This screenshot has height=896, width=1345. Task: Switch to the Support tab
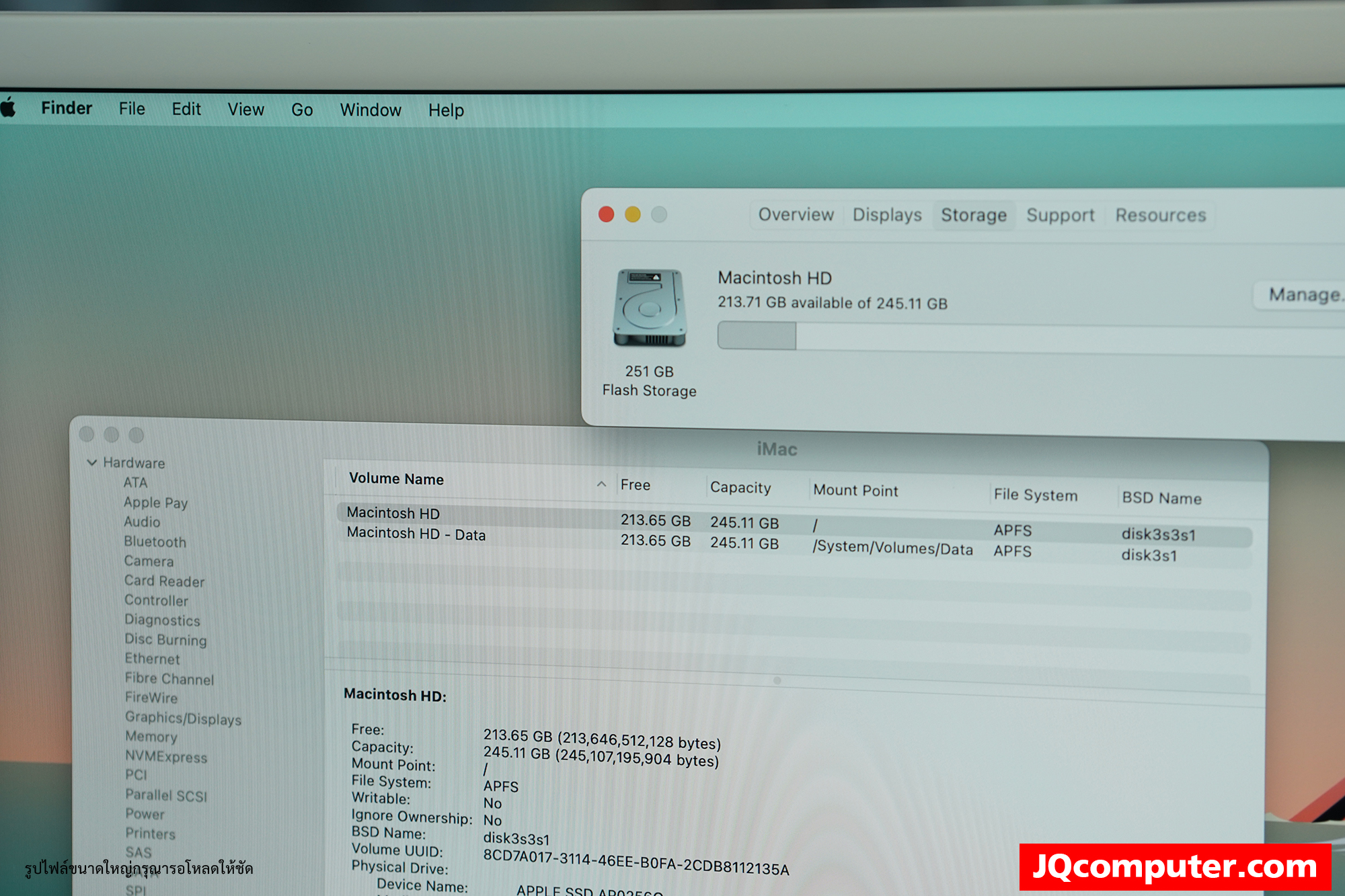[x=1061, y=216]
